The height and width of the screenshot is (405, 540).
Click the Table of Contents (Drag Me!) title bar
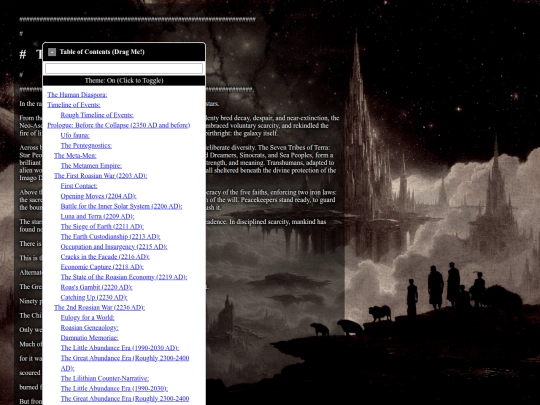coord(124,52)
